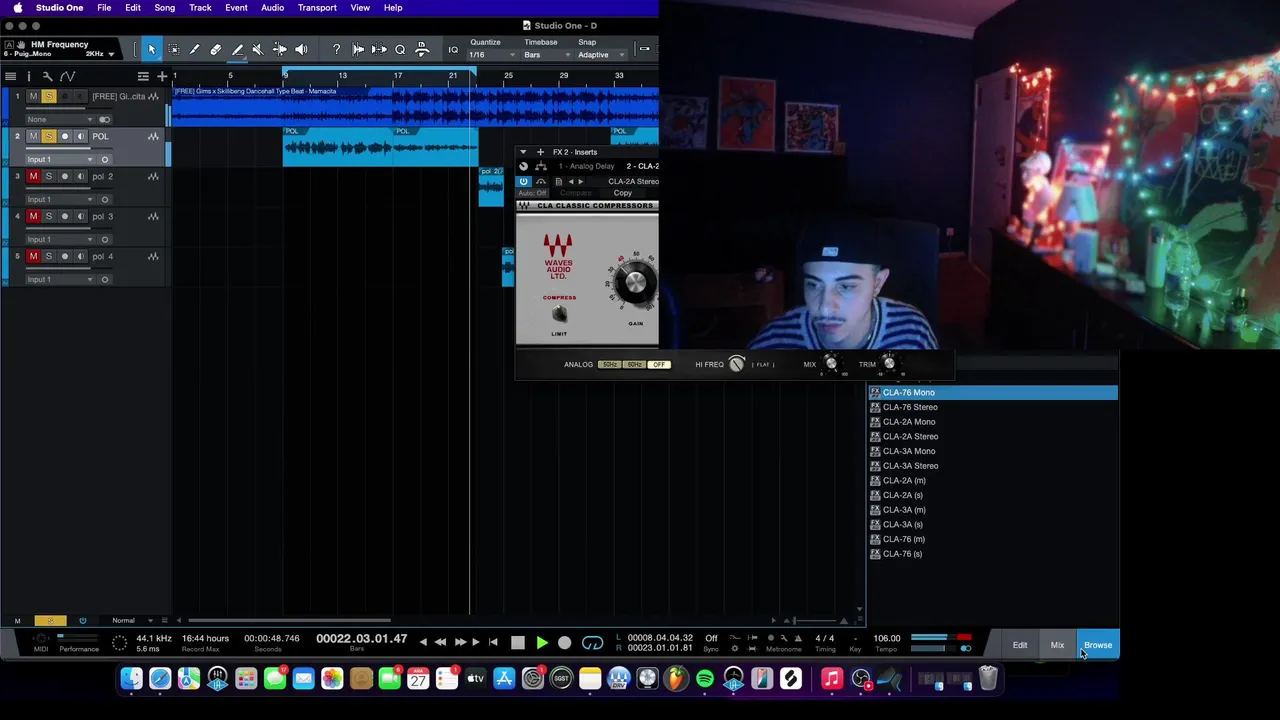This screenshot has height=720, width=1280.
Task: Click the Mix button
Action: (1057, 645)
